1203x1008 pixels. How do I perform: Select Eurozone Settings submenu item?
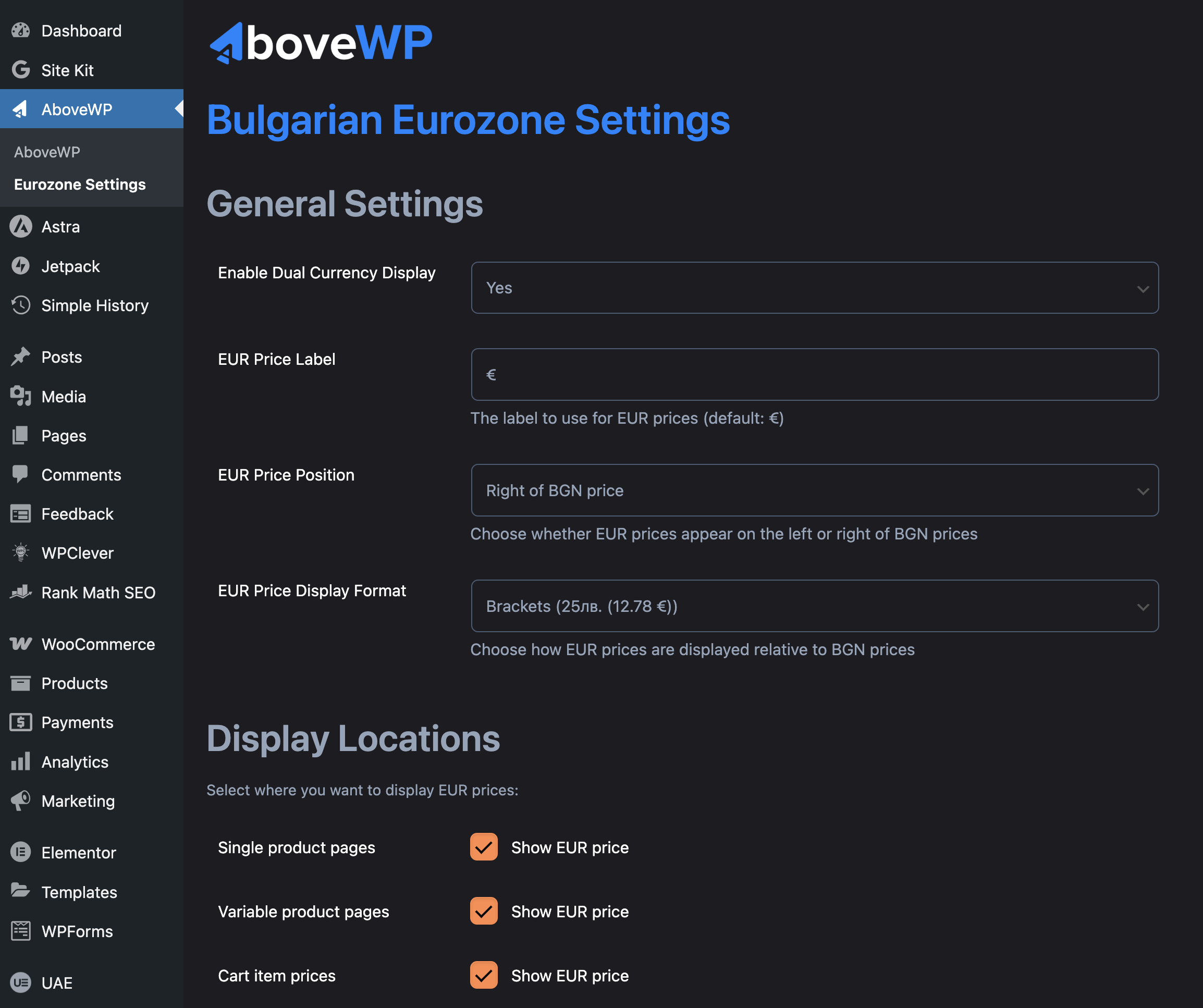80,185
